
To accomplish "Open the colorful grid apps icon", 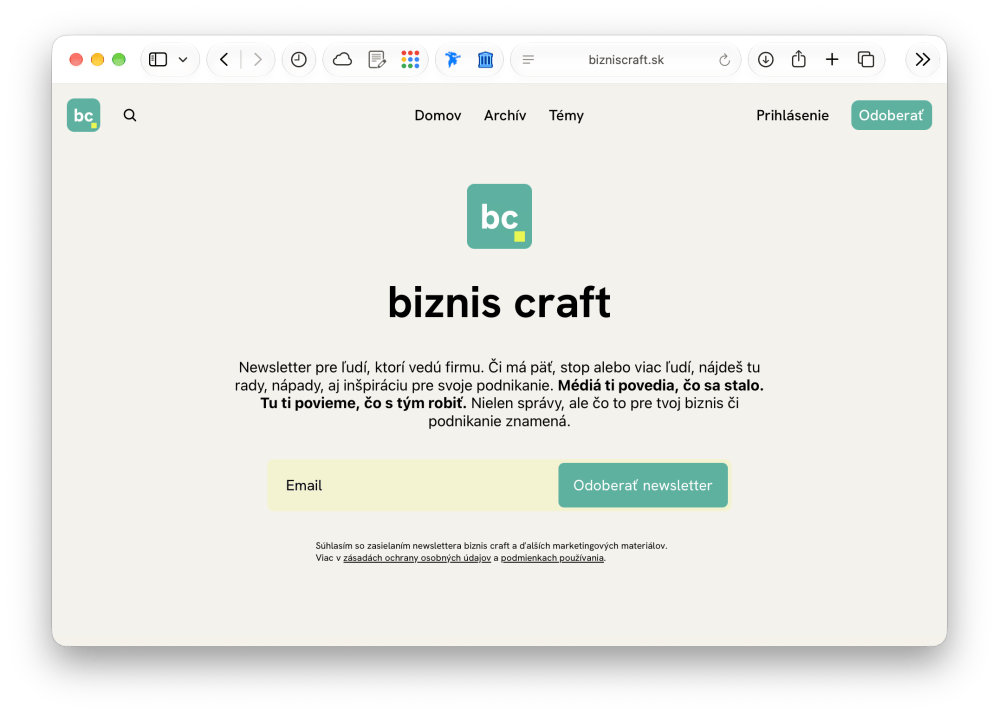I will [x=410, y=60].
